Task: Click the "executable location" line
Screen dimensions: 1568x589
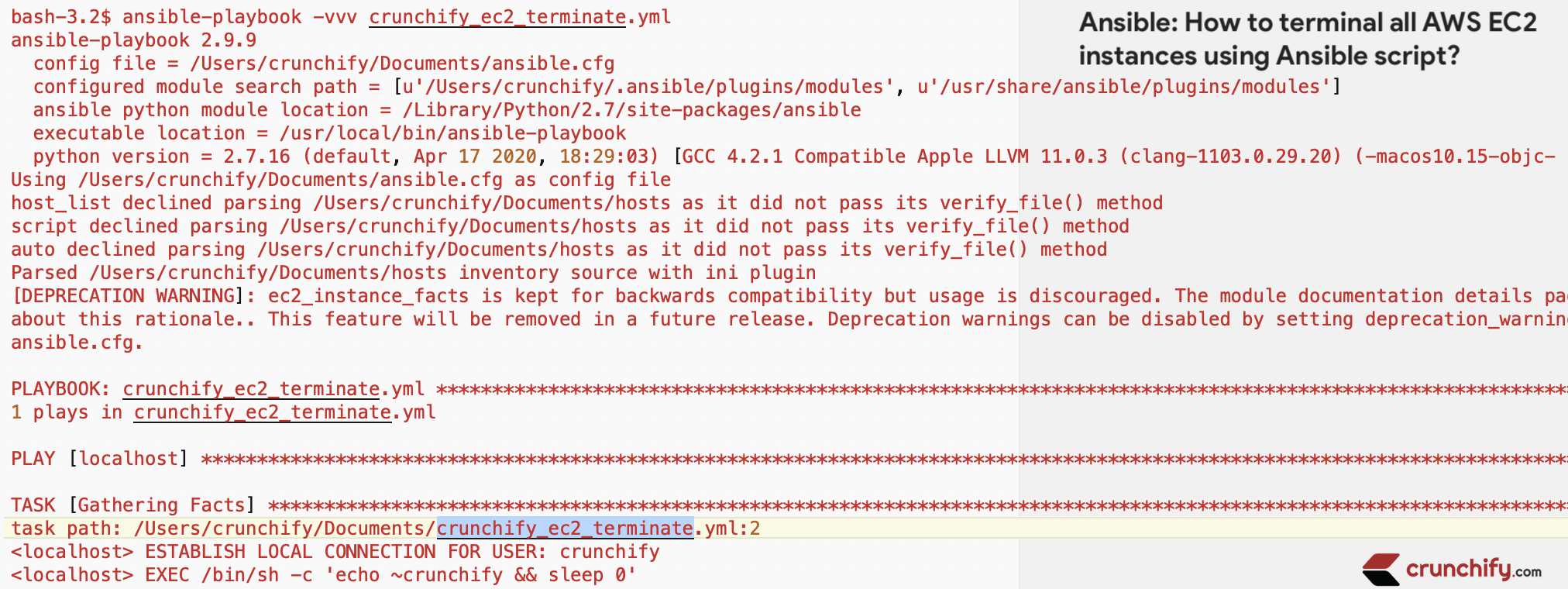Action: pos(329,133)
